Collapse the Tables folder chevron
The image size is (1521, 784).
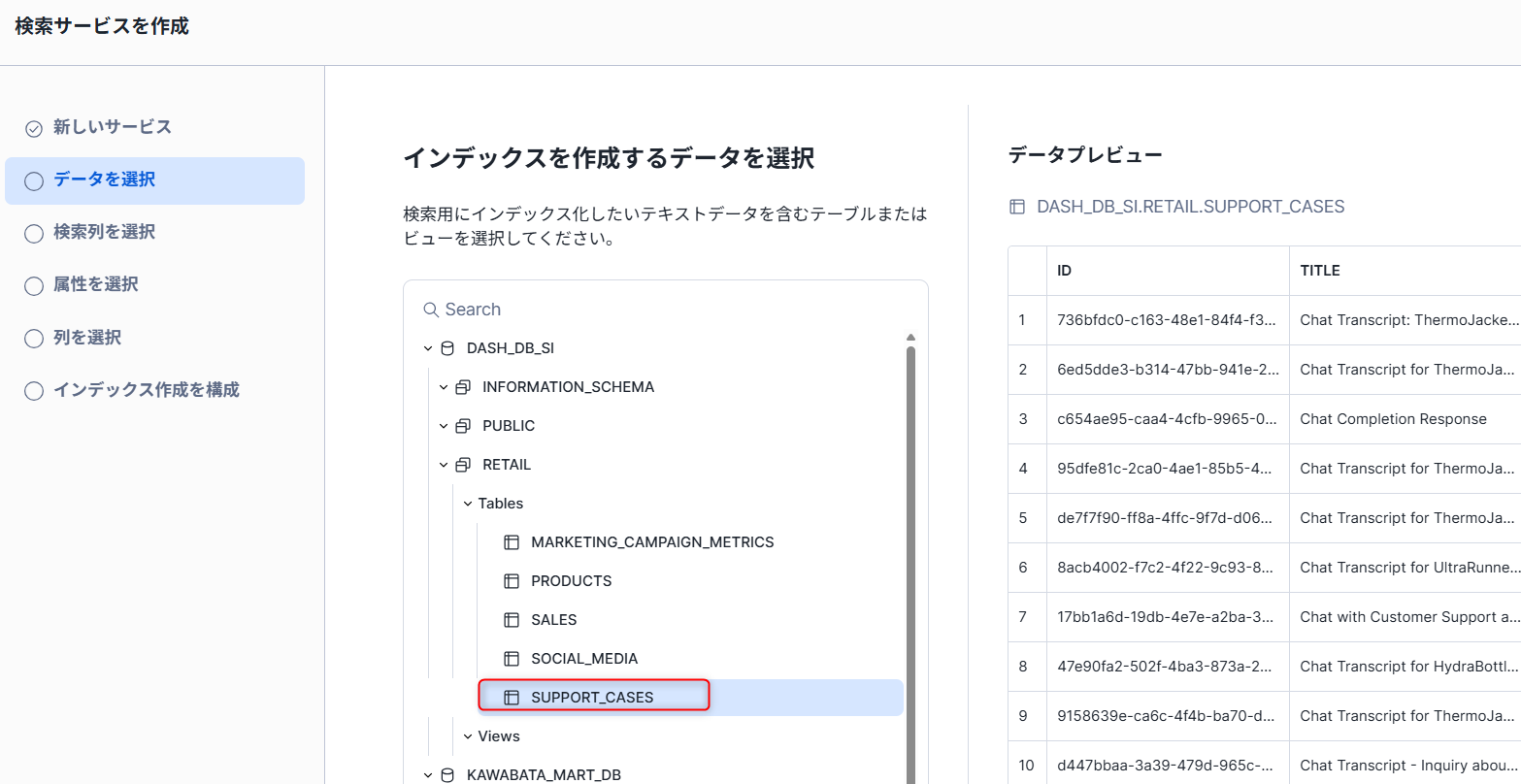point(468,504)
